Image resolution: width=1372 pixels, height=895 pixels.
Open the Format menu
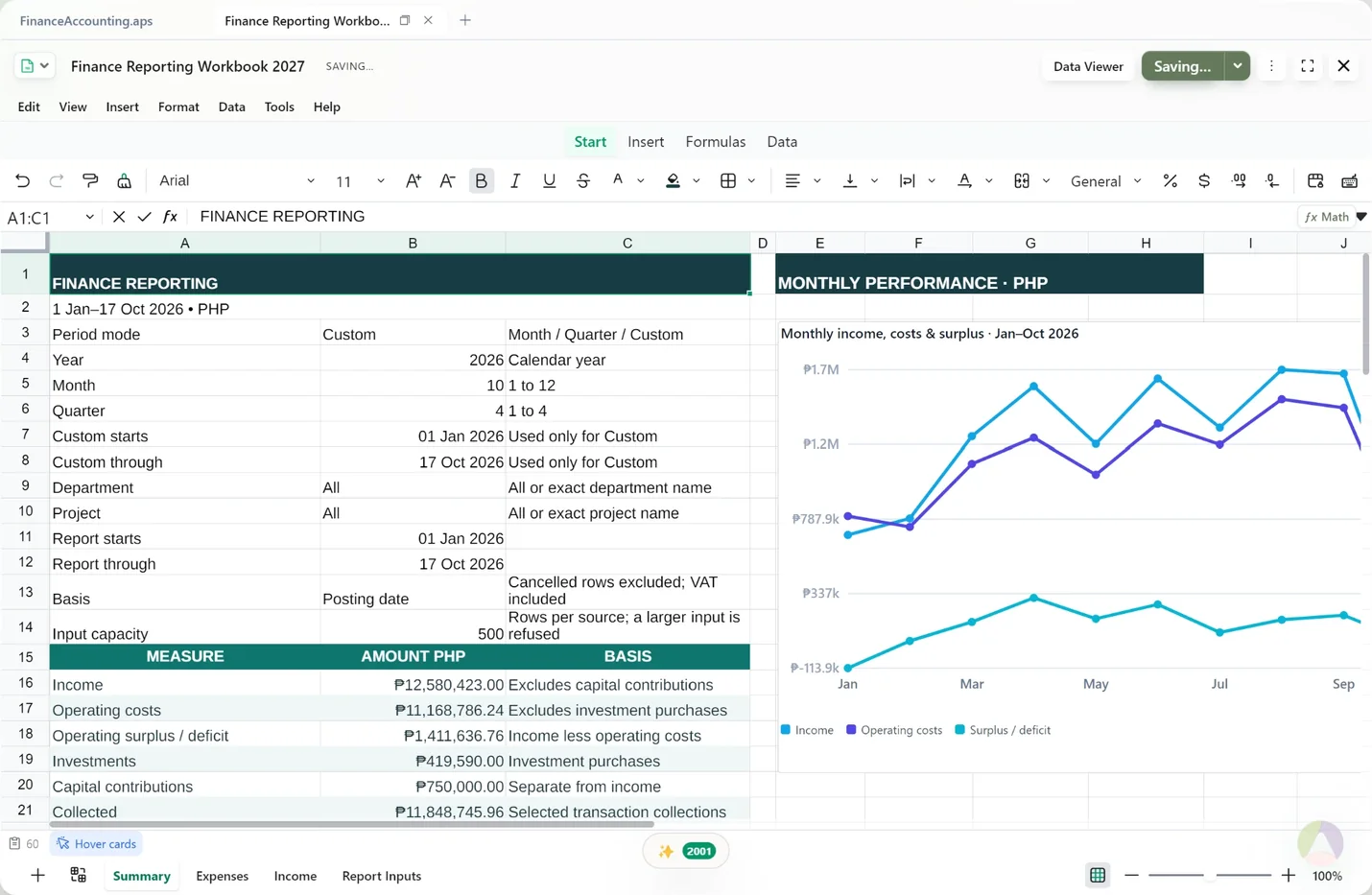(178, 106)
